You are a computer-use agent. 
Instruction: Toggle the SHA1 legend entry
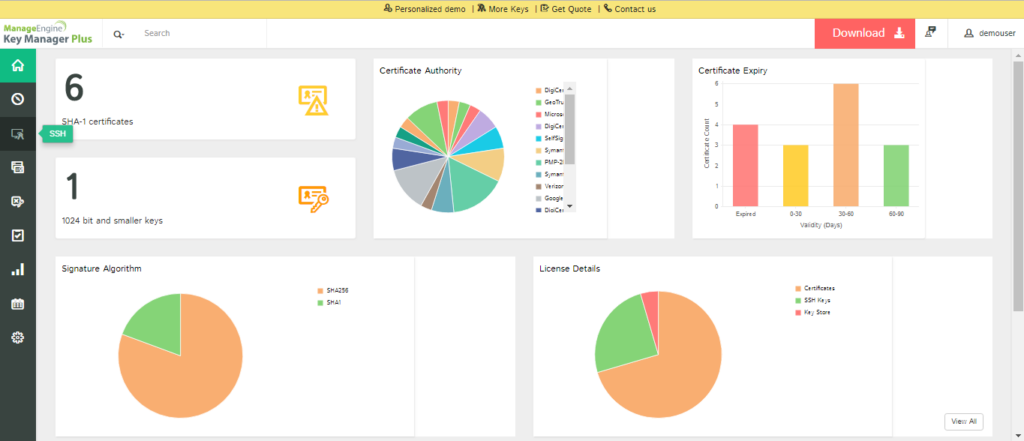click(329, 302)
